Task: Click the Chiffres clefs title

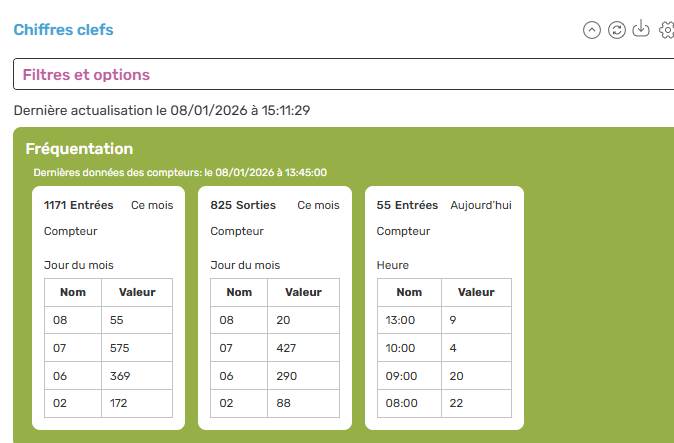Action: (x=63, y=30)
